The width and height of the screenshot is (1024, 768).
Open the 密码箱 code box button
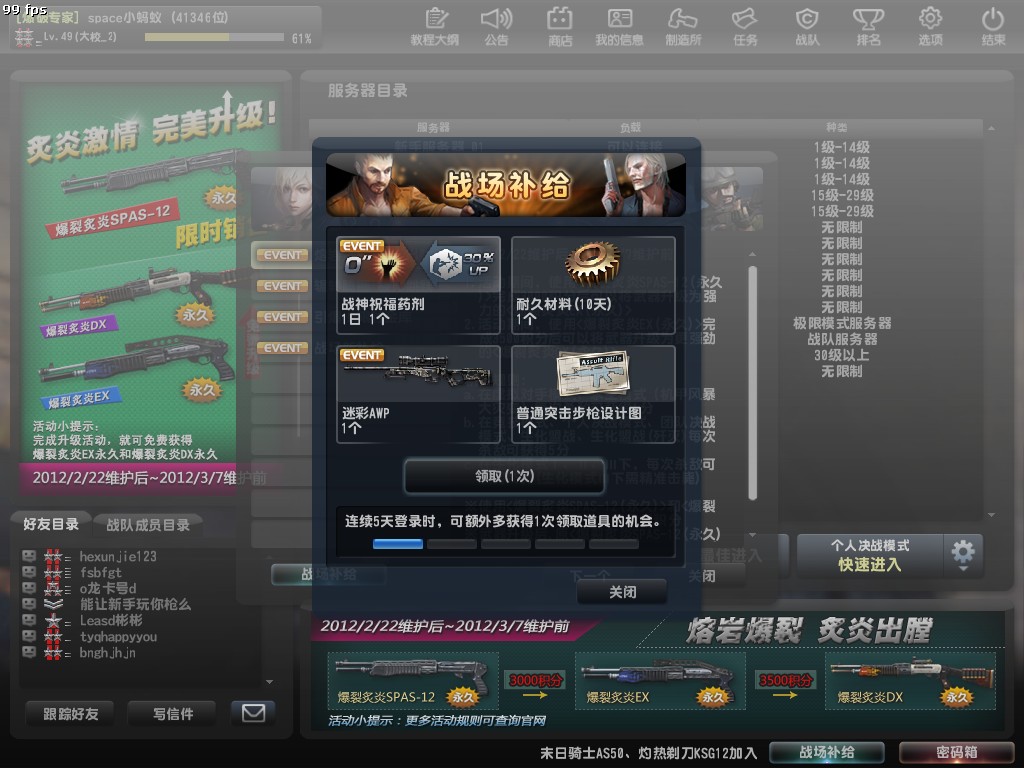point(957,752)
